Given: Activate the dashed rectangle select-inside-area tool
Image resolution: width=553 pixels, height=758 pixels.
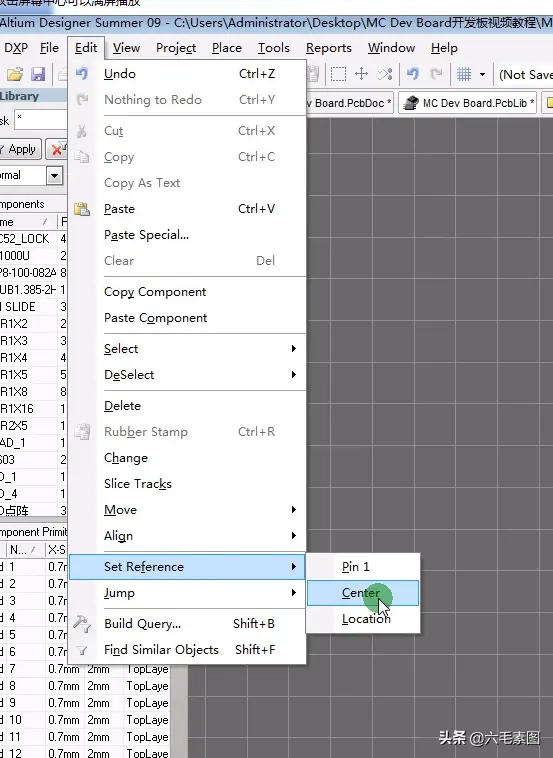Looking at the screenshot, I should click(x=338, y=74).
